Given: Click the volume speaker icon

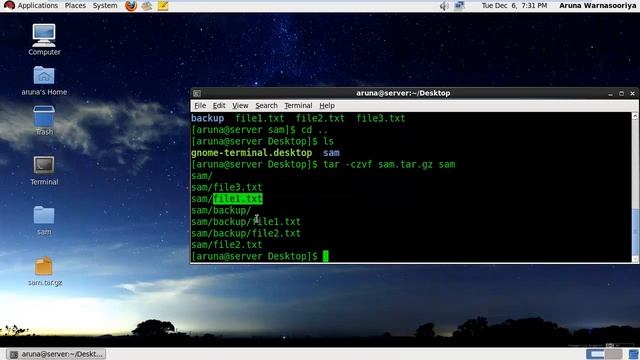Looking at the screenshot, I should (x=444, y=6).
